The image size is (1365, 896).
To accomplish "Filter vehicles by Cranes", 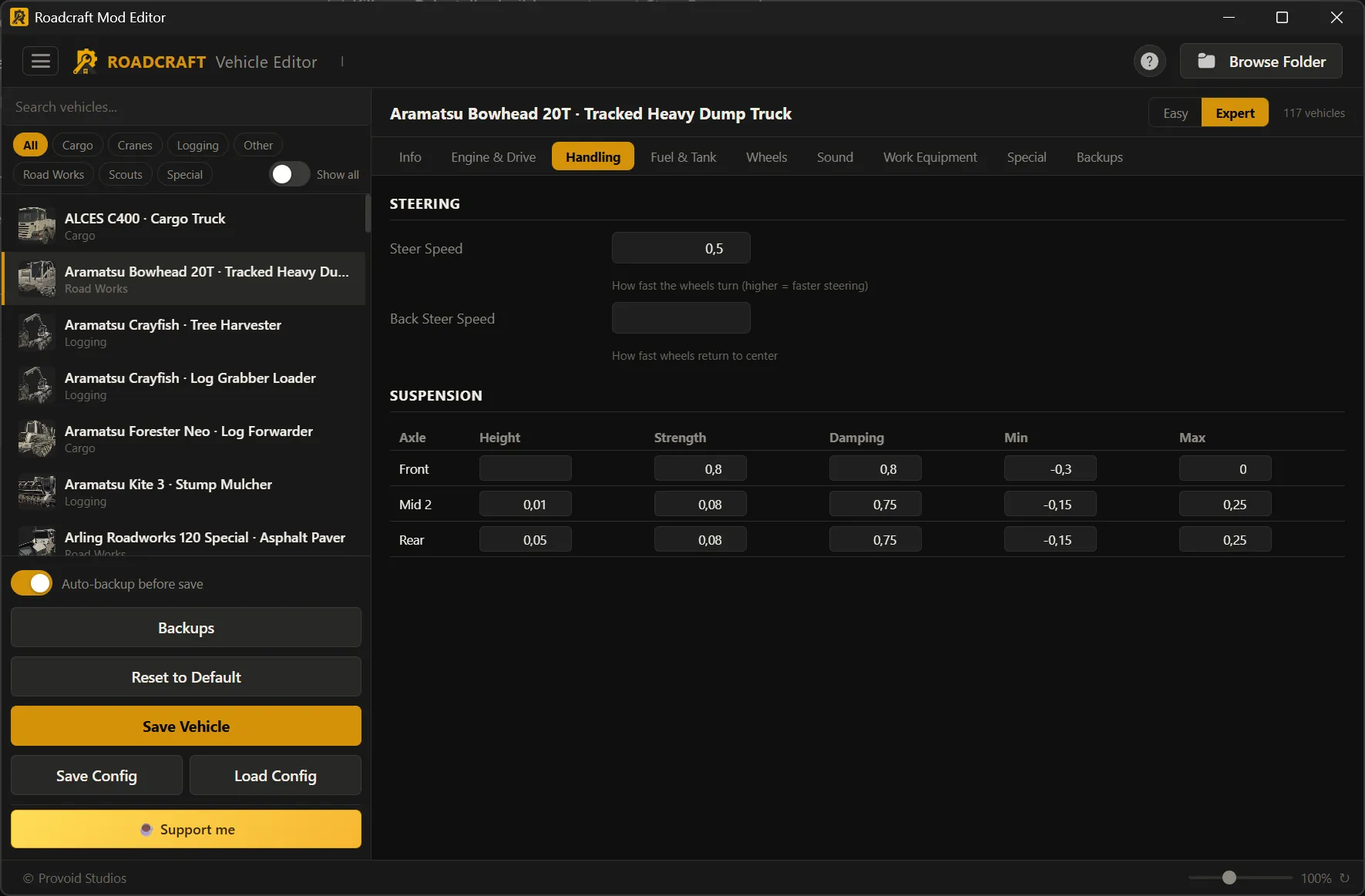I will click(135, 145).
